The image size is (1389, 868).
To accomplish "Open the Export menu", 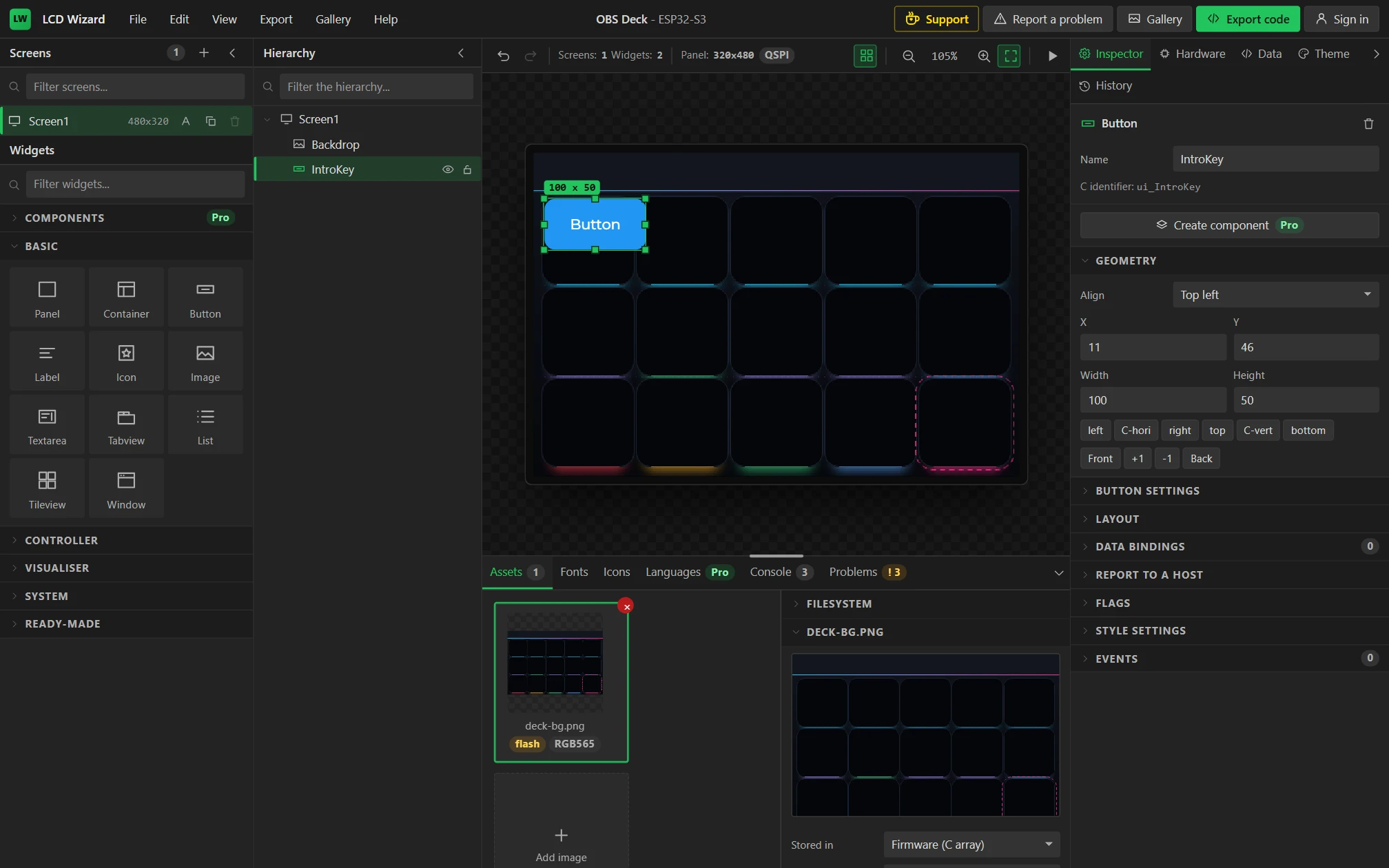I will (276, 19).
